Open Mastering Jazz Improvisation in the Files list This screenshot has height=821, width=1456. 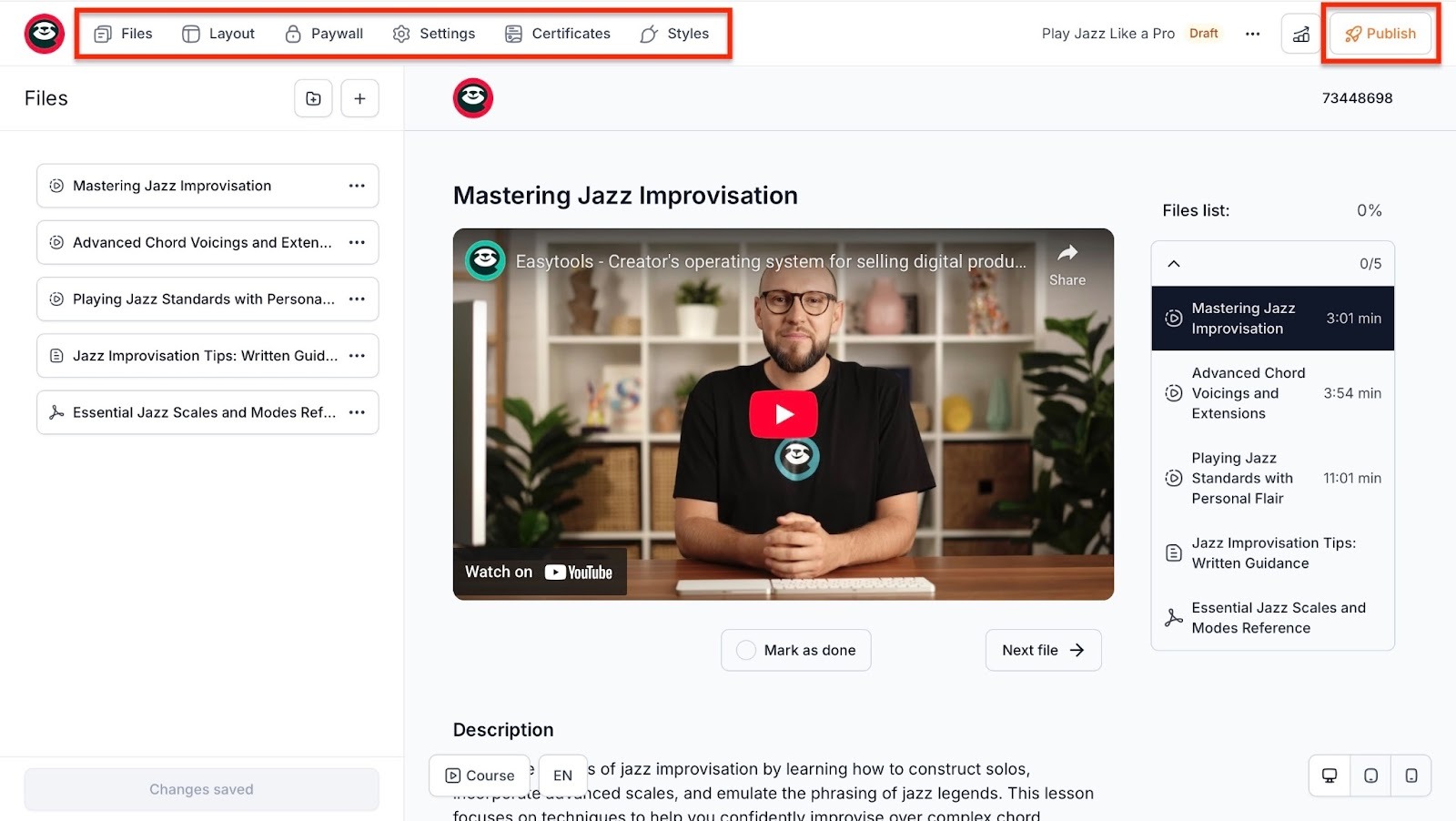click(x=1273, y=319)
